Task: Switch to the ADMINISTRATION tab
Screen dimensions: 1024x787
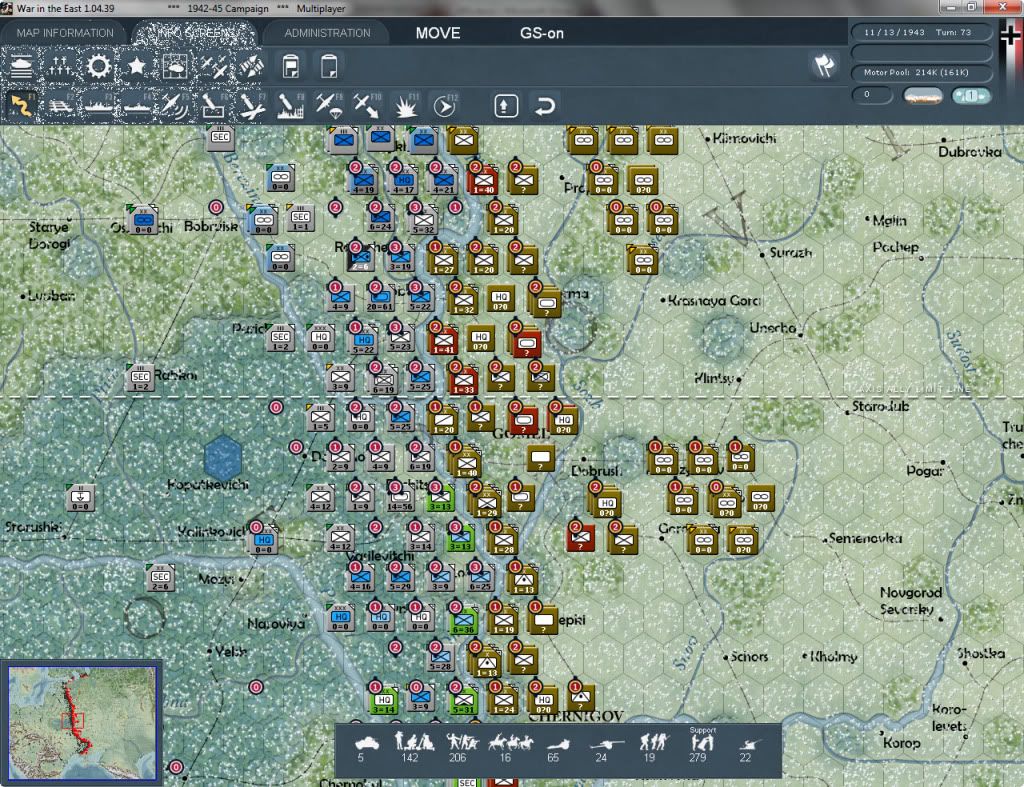Action: [327, 33]
